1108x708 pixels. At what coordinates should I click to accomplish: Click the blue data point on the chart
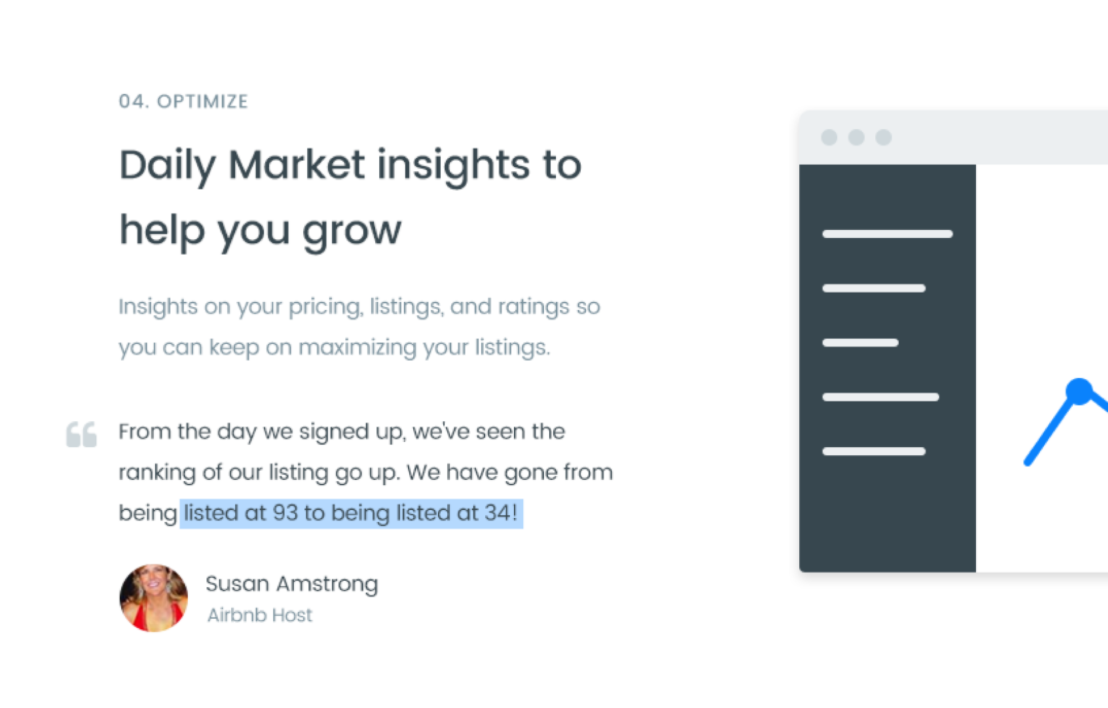click(1078, 391)
